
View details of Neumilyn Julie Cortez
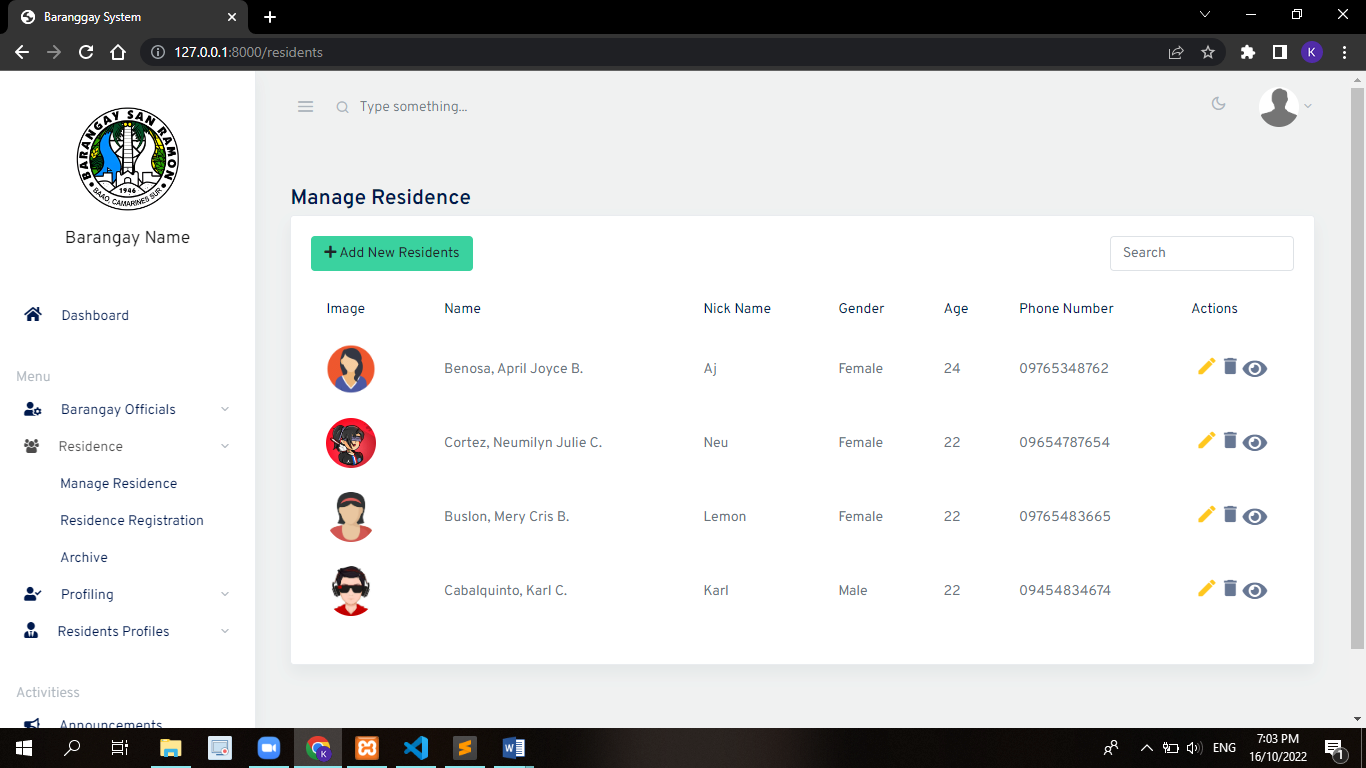tap(1255, 441)
